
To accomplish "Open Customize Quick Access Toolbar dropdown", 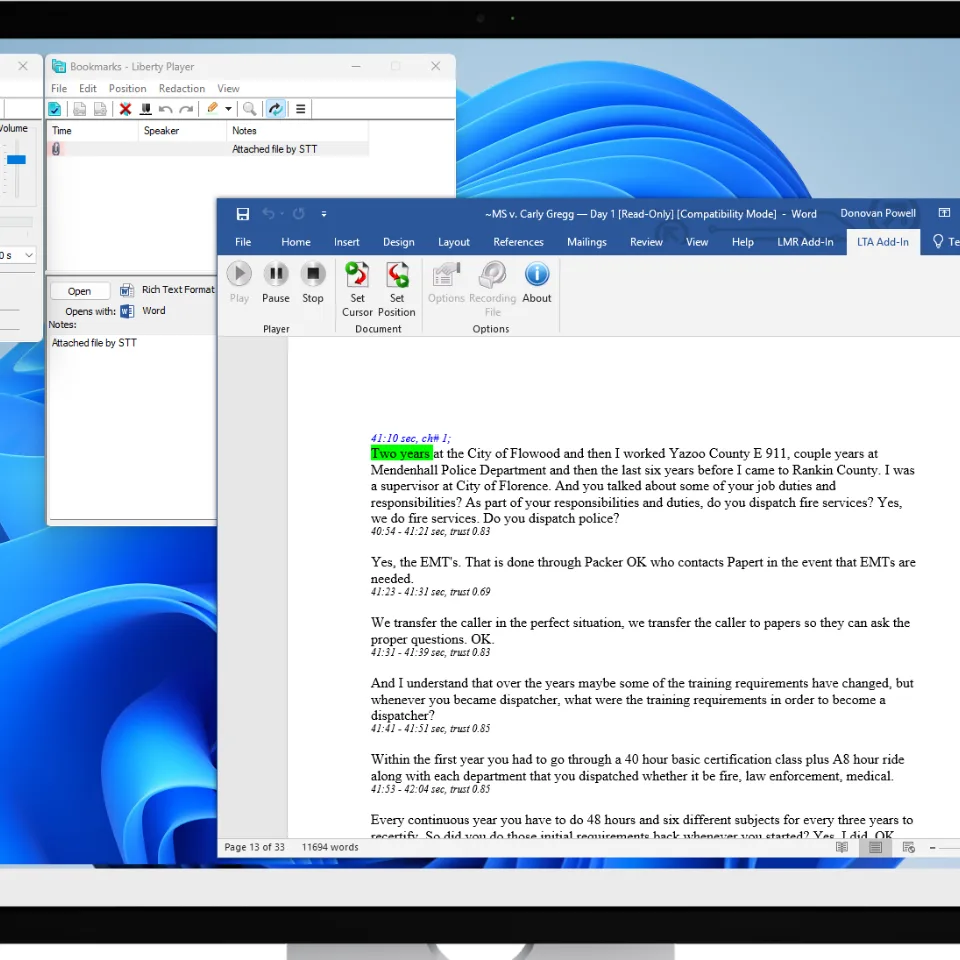I will click(324, 214).
